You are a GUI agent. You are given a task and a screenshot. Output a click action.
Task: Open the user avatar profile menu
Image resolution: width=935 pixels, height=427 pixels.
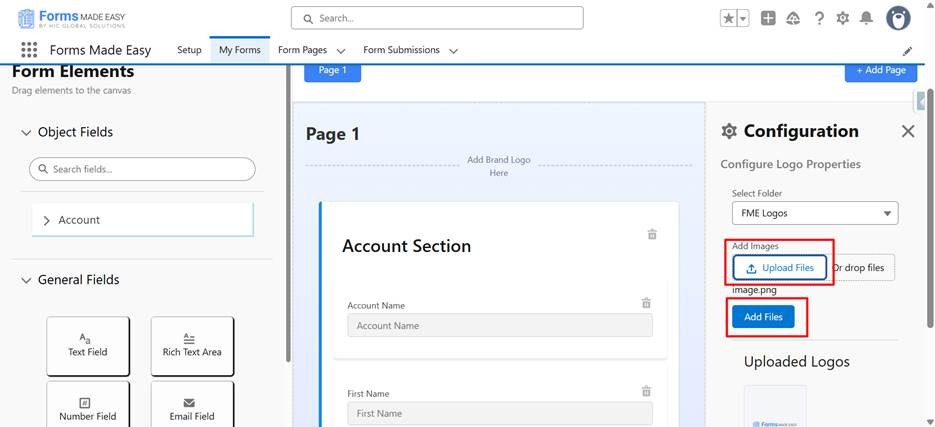(x=898, y=18)
